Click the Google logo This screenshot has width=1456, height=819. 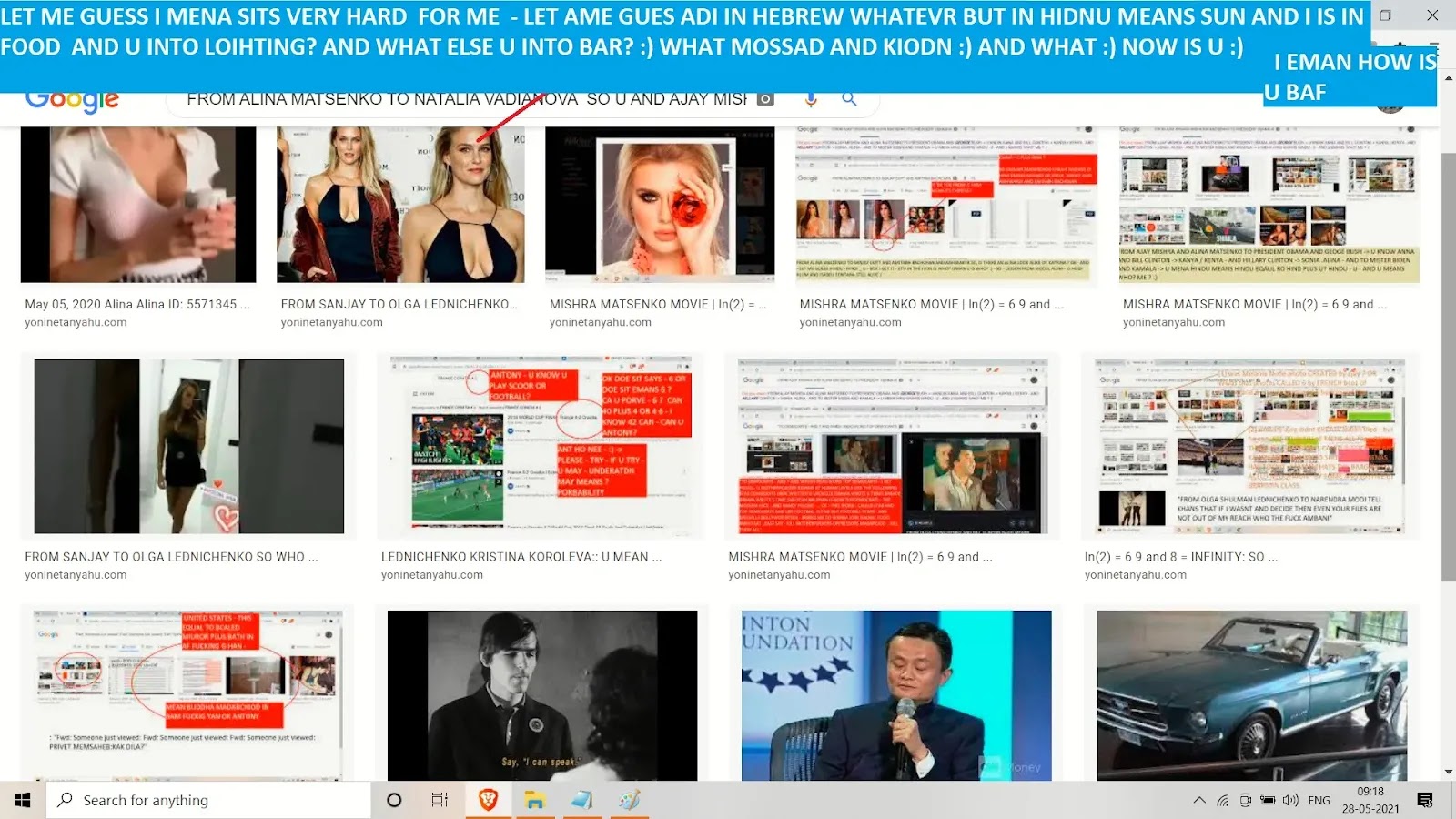pyautogui.click(x=72, y=100)
